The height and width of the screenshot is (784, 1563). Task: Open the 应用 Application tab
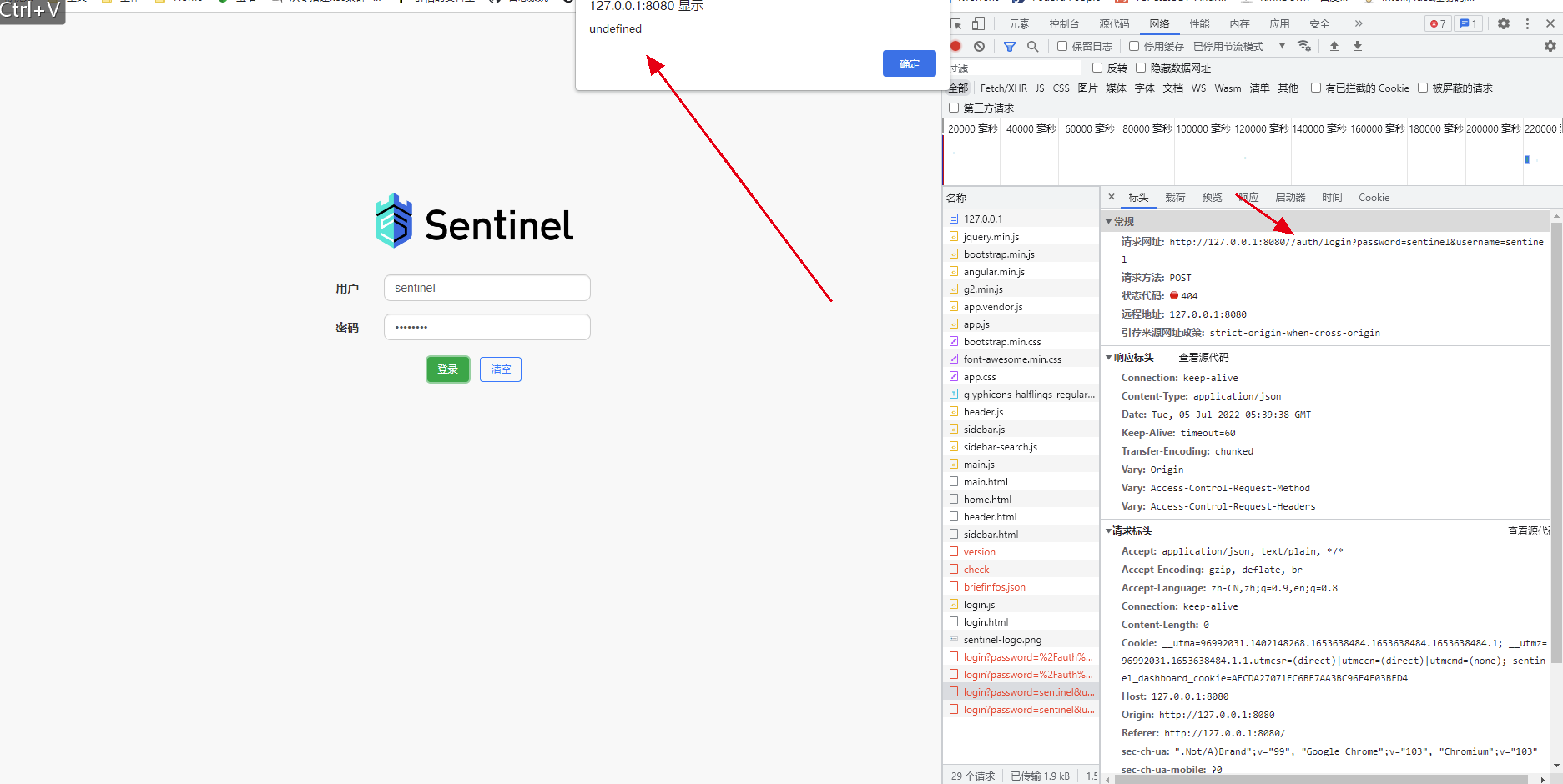[1279, 23]
